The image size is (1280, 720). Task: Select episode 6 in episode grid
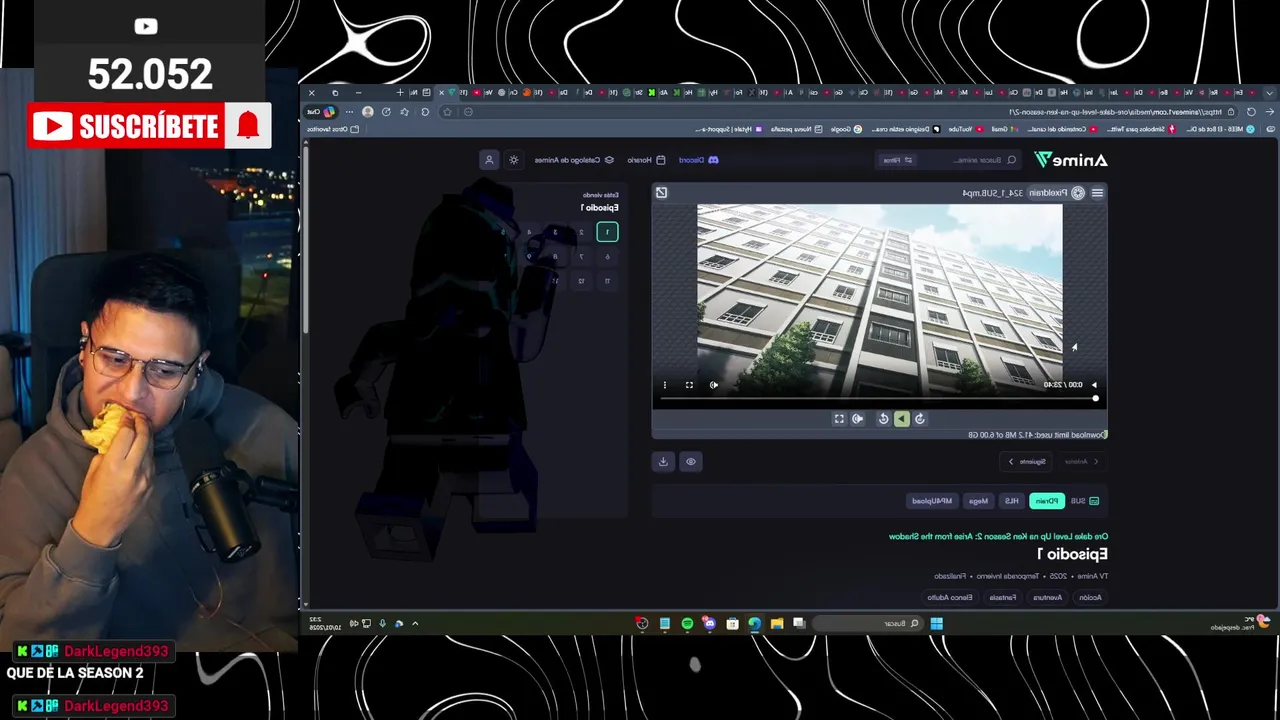click(607, 257)
